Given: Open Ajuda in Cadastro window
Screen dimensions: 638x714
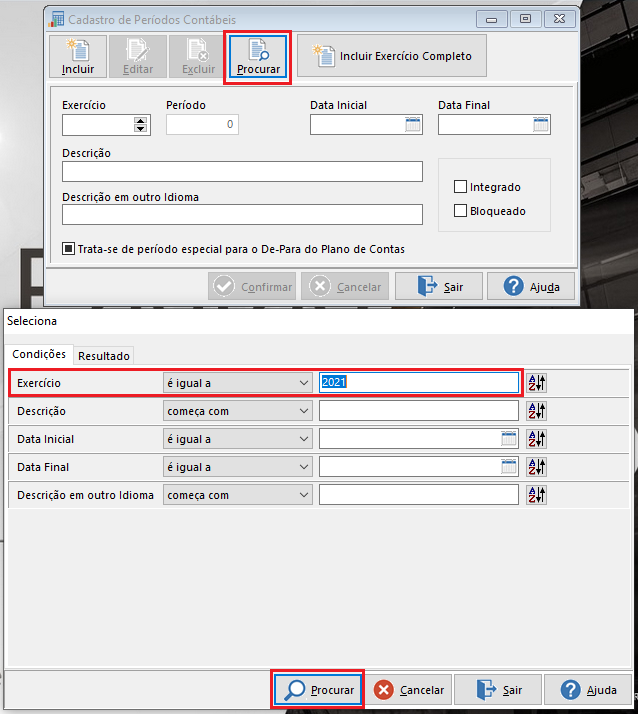Looking at the screenshot, I should [x=531, y=286].
